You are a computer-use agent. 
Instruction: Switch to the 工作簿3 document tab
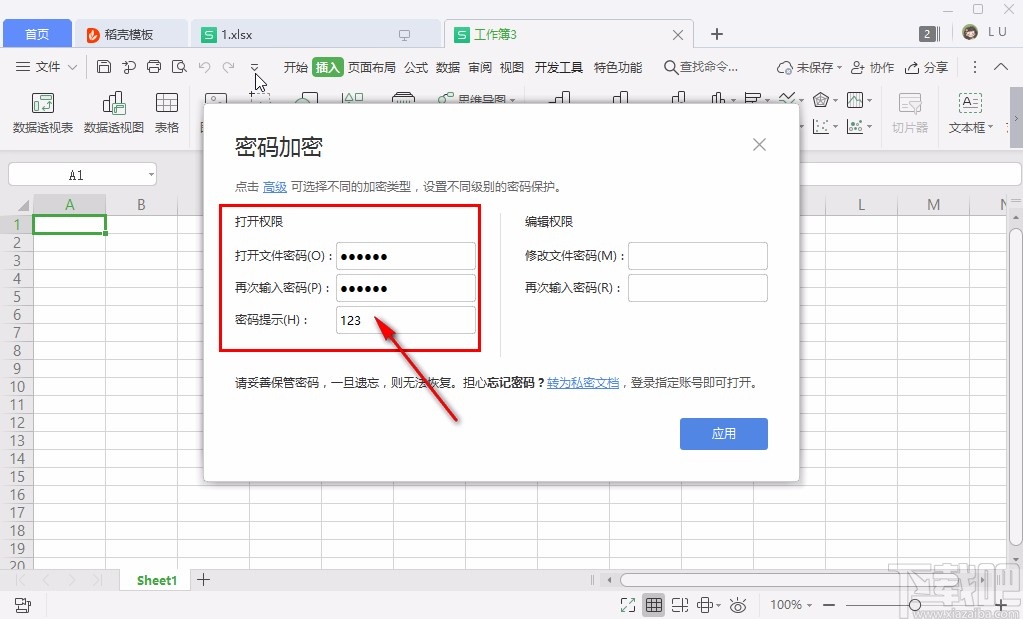[493, 33]
